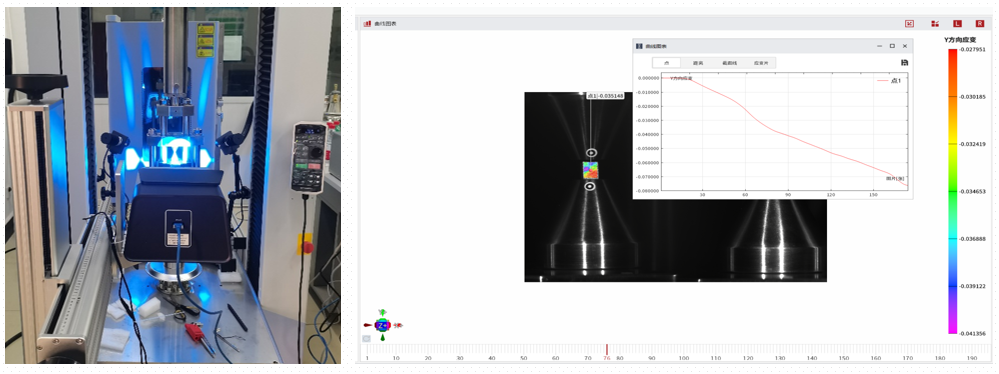
Task: Maximize the curve chart popup window
Action: (x=892, y=46)
